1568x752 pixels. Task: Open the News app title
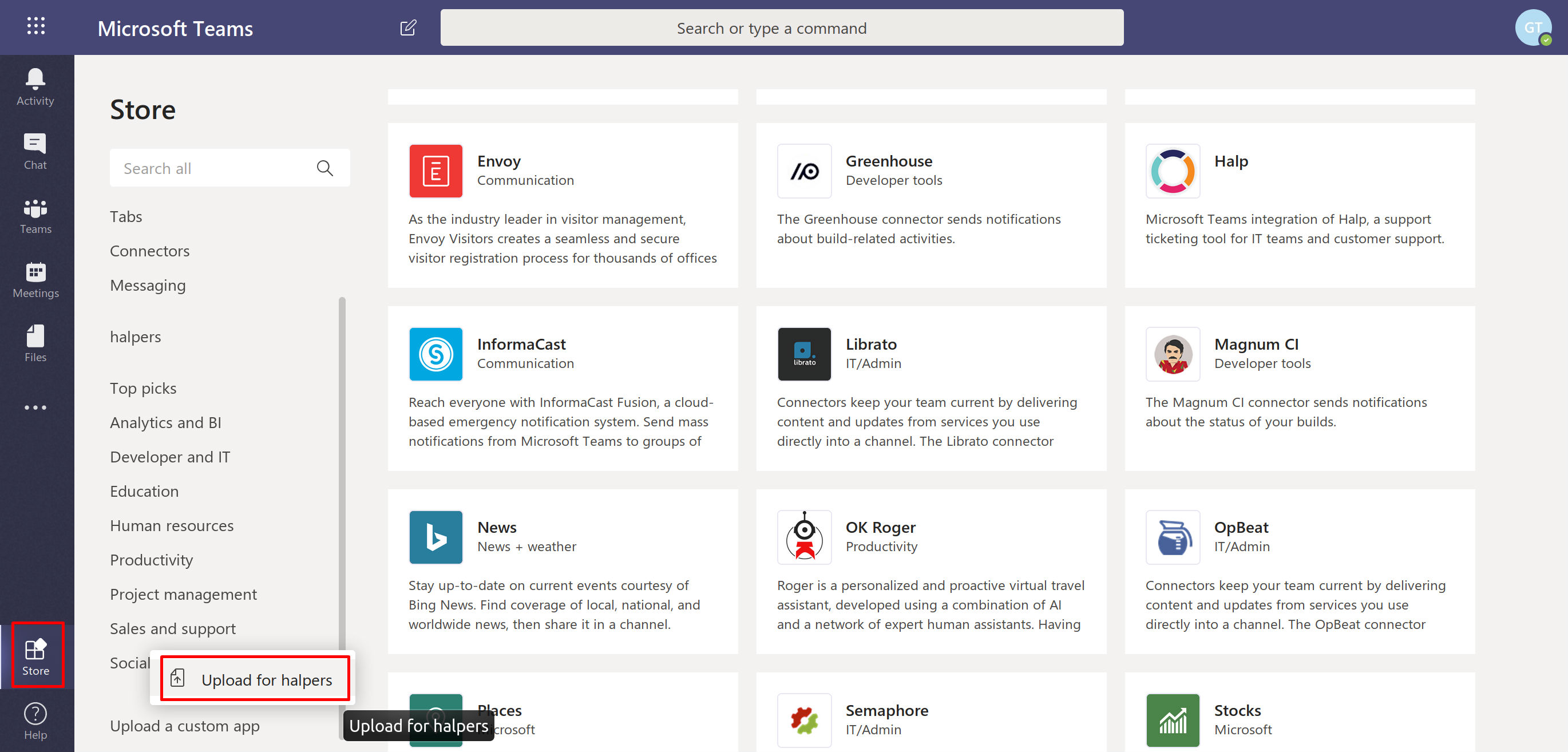click(497, 527)
